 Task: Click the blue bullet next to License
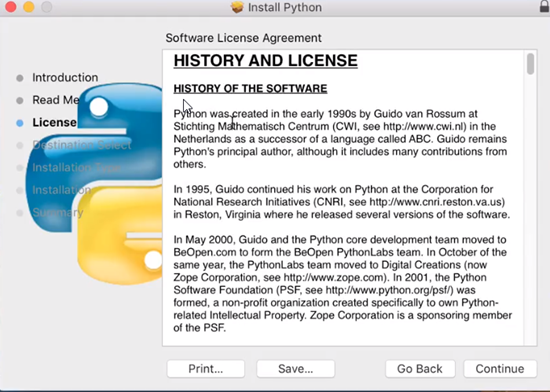pos(20,123)
